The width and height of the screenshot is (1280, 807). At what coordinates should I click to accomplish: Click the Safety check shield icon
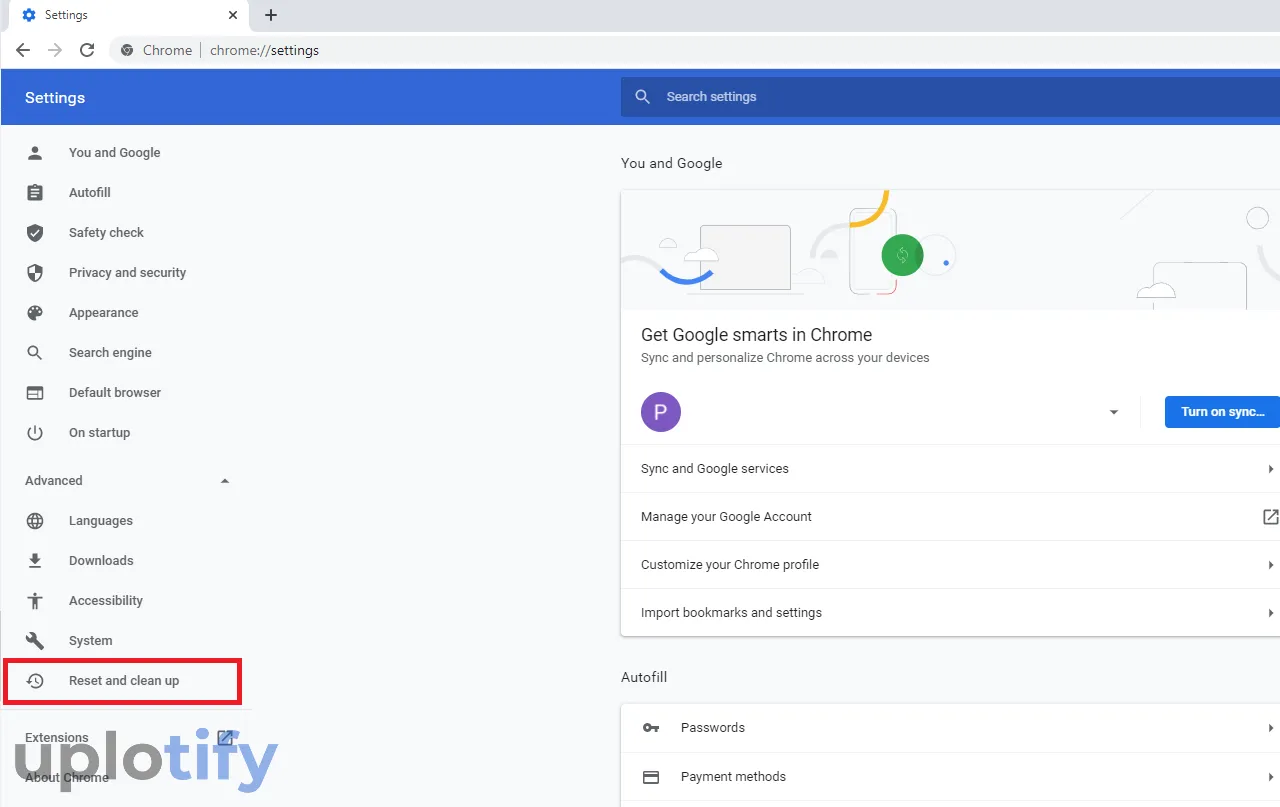35,233
